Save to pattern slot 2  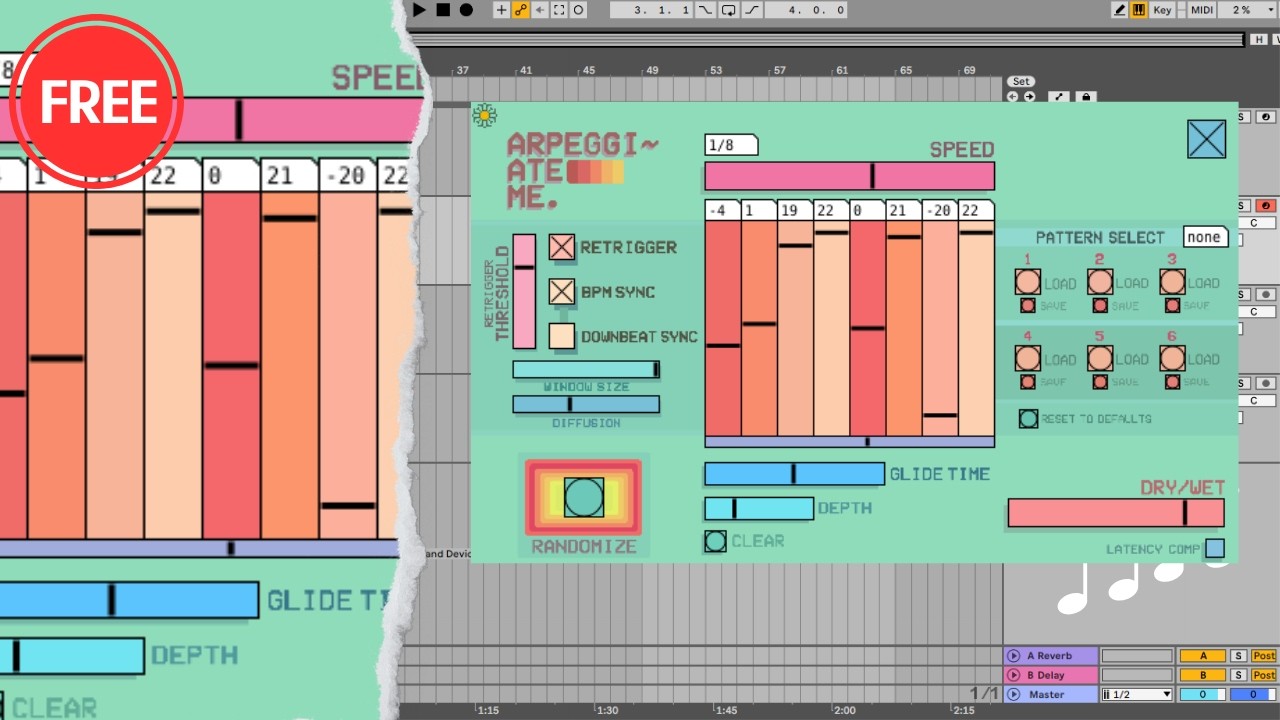(x=1100, y=306)
